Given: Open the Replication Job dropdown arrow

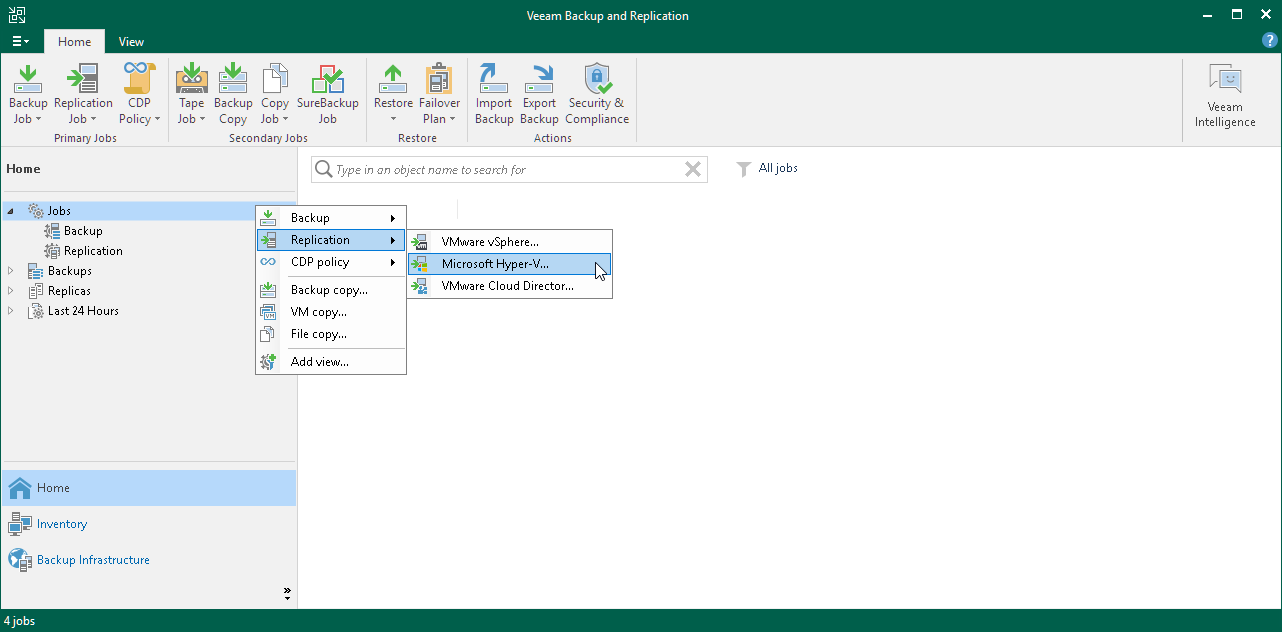Looking at the screenshot, I should (x=93, y=119).
